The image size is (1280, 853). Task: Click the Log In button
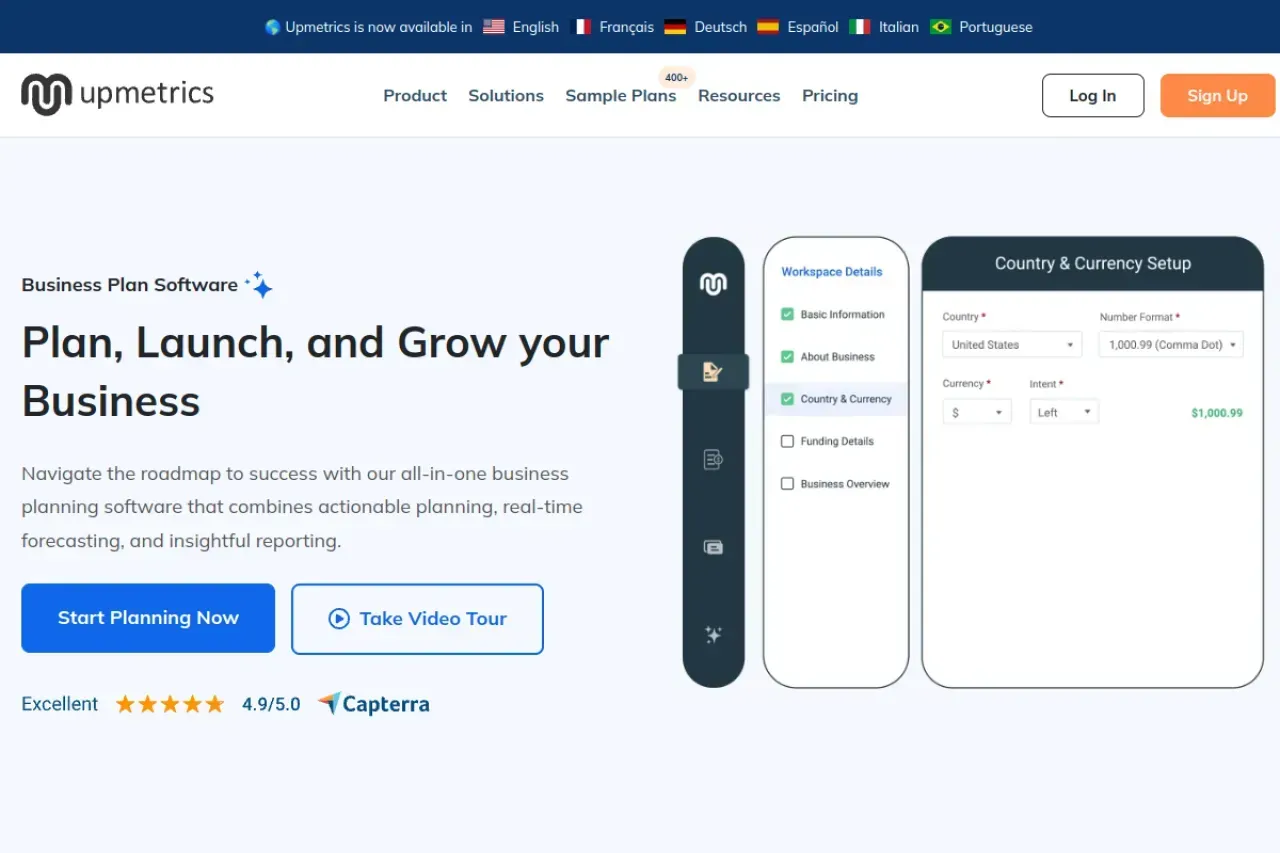[x=1093, y=96]
